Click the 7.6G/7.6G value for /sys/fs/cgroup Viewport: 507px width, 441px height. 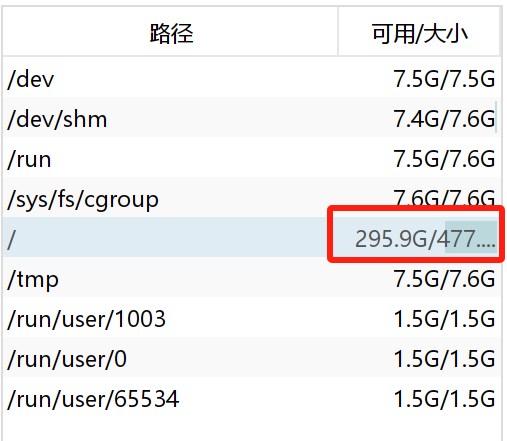pyautogui.click(x=444, y=197)
